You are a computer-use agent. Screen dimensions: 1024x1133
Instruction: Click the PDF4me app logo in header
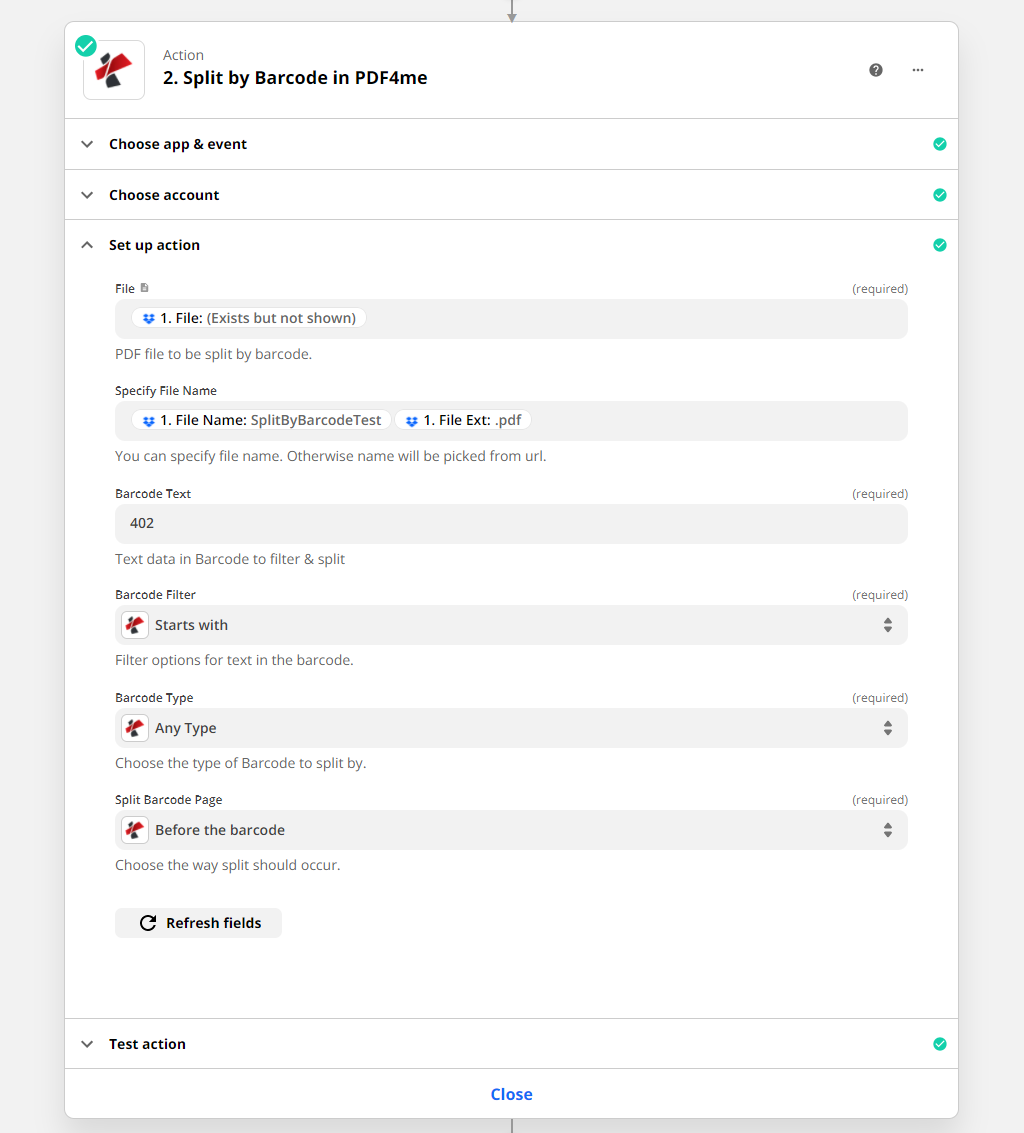click(114, 70)
